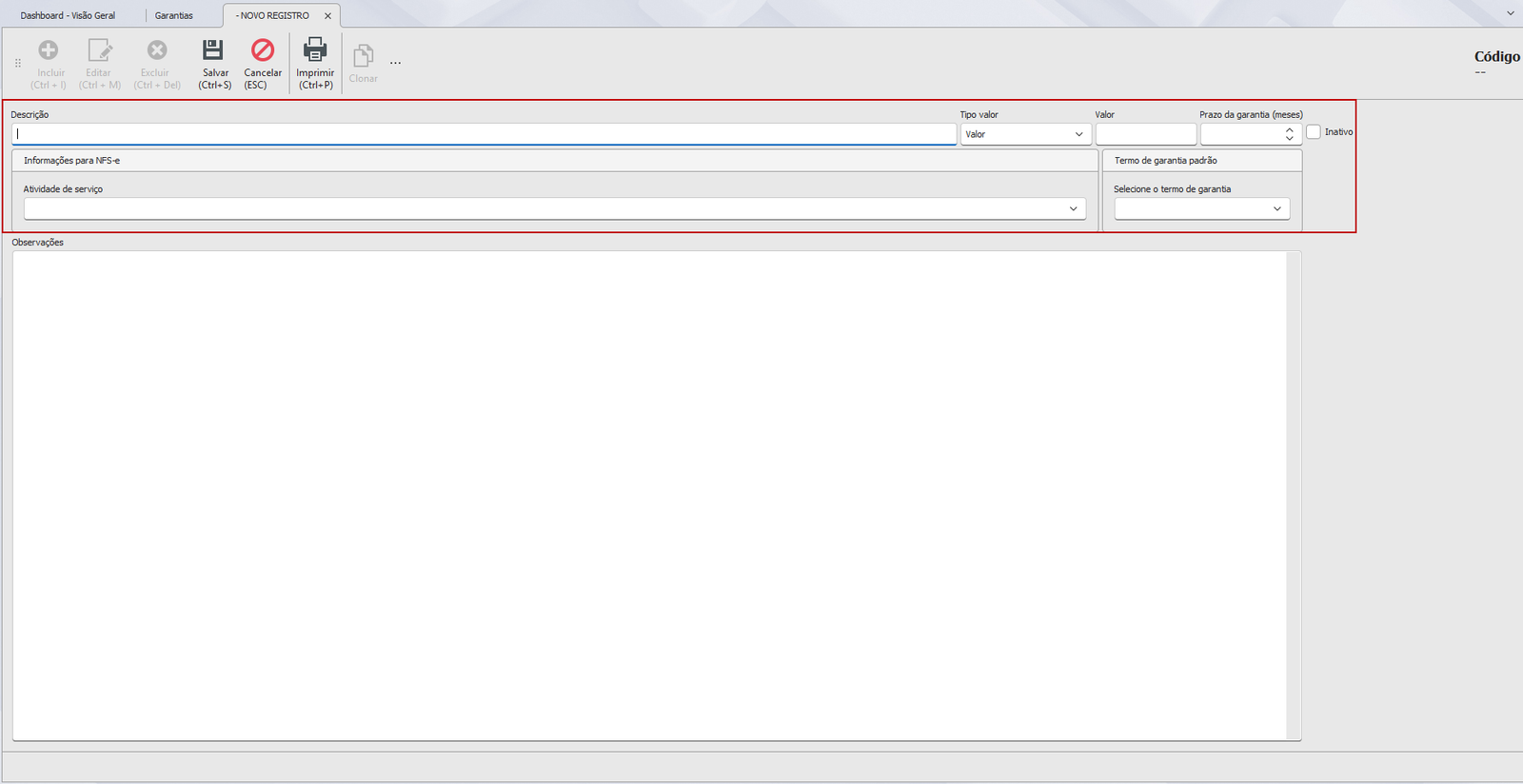The height and width of the screenshot is (784, 1523).
Task: Click the toolbar drag handle grip
Action: [17, 63]
